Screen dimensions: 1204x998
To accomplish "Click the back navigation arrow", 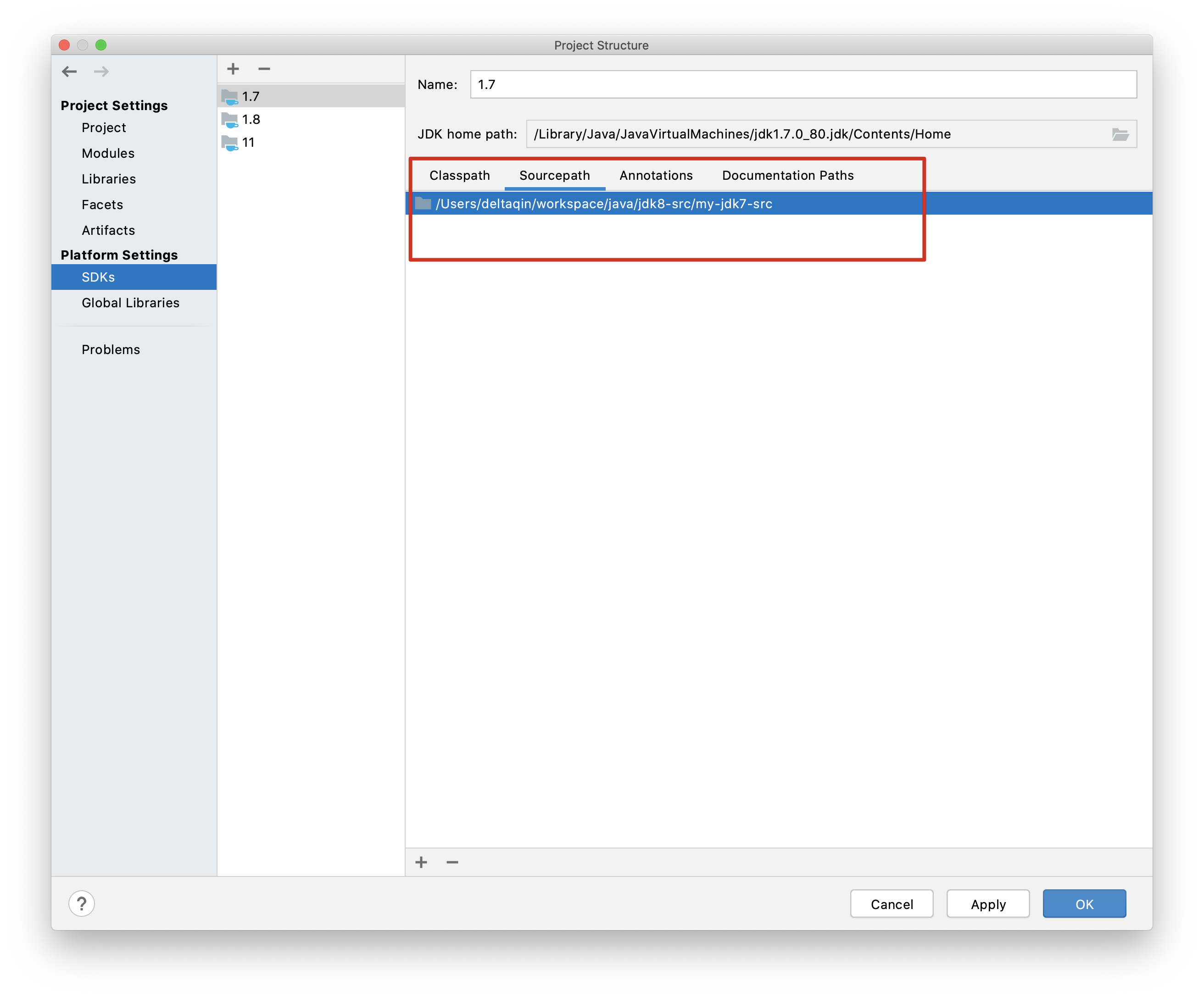I will (x=69, y=72).
